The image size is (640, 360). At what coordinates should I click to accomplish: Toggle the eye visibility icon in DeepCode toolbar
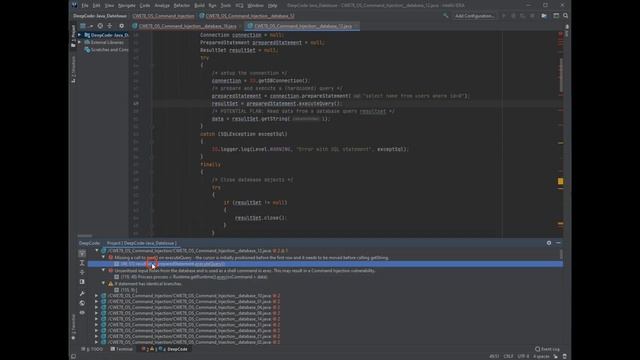pyautogui.click(x=82, y=312)
